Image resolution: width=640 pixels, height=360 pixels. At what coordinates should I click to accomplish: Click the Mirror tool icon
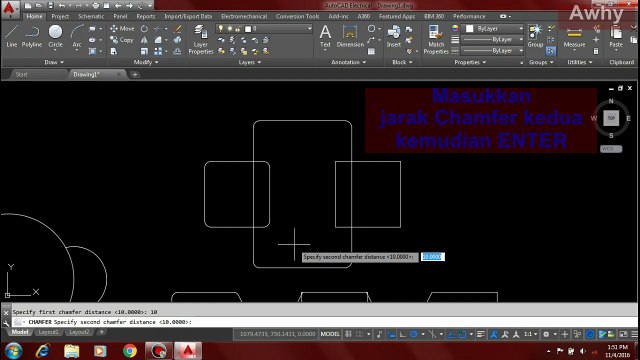pyautogui.click(x=144, y=40)
